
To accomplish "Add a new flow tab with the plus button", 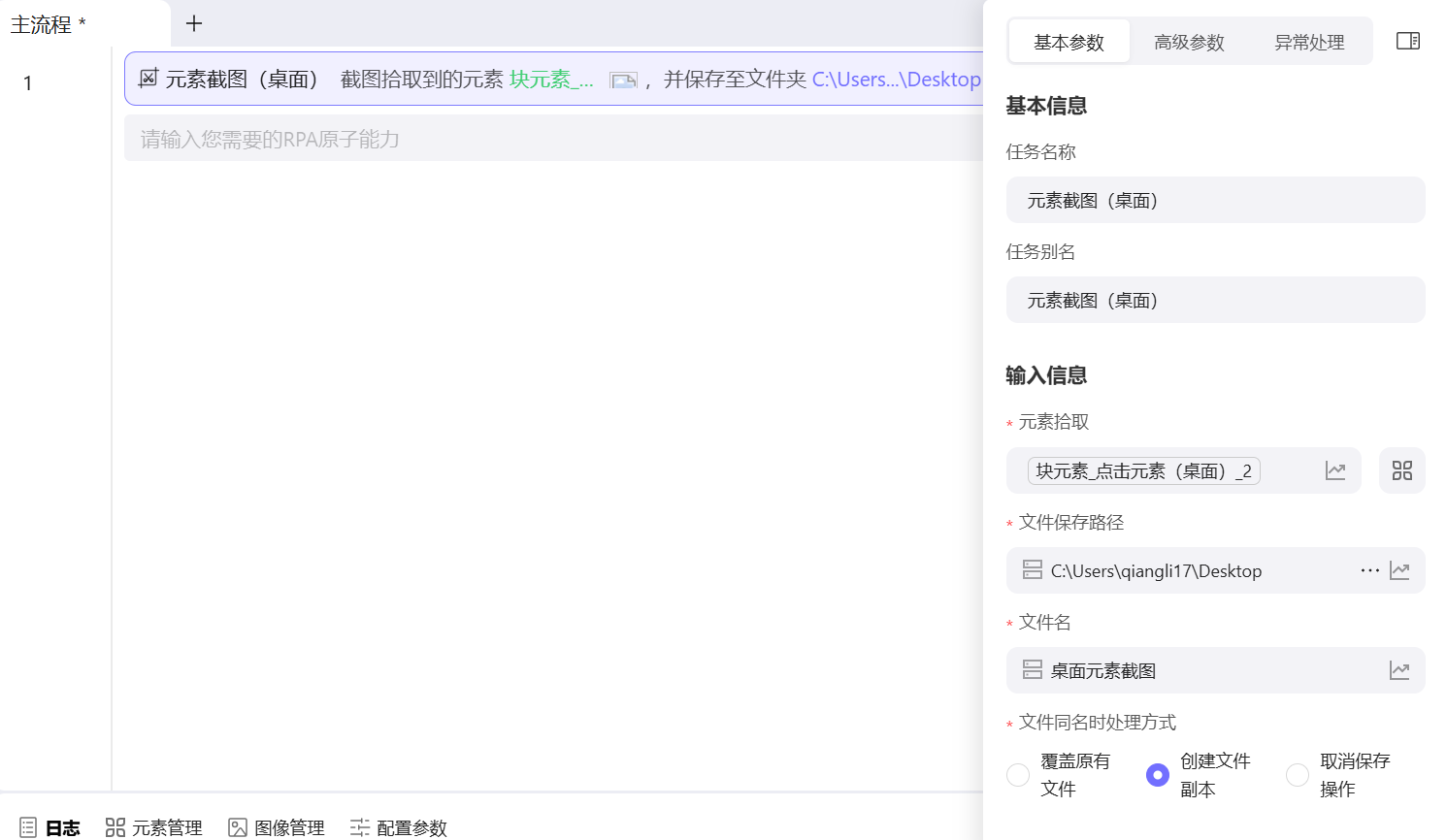I will point(193,23).
